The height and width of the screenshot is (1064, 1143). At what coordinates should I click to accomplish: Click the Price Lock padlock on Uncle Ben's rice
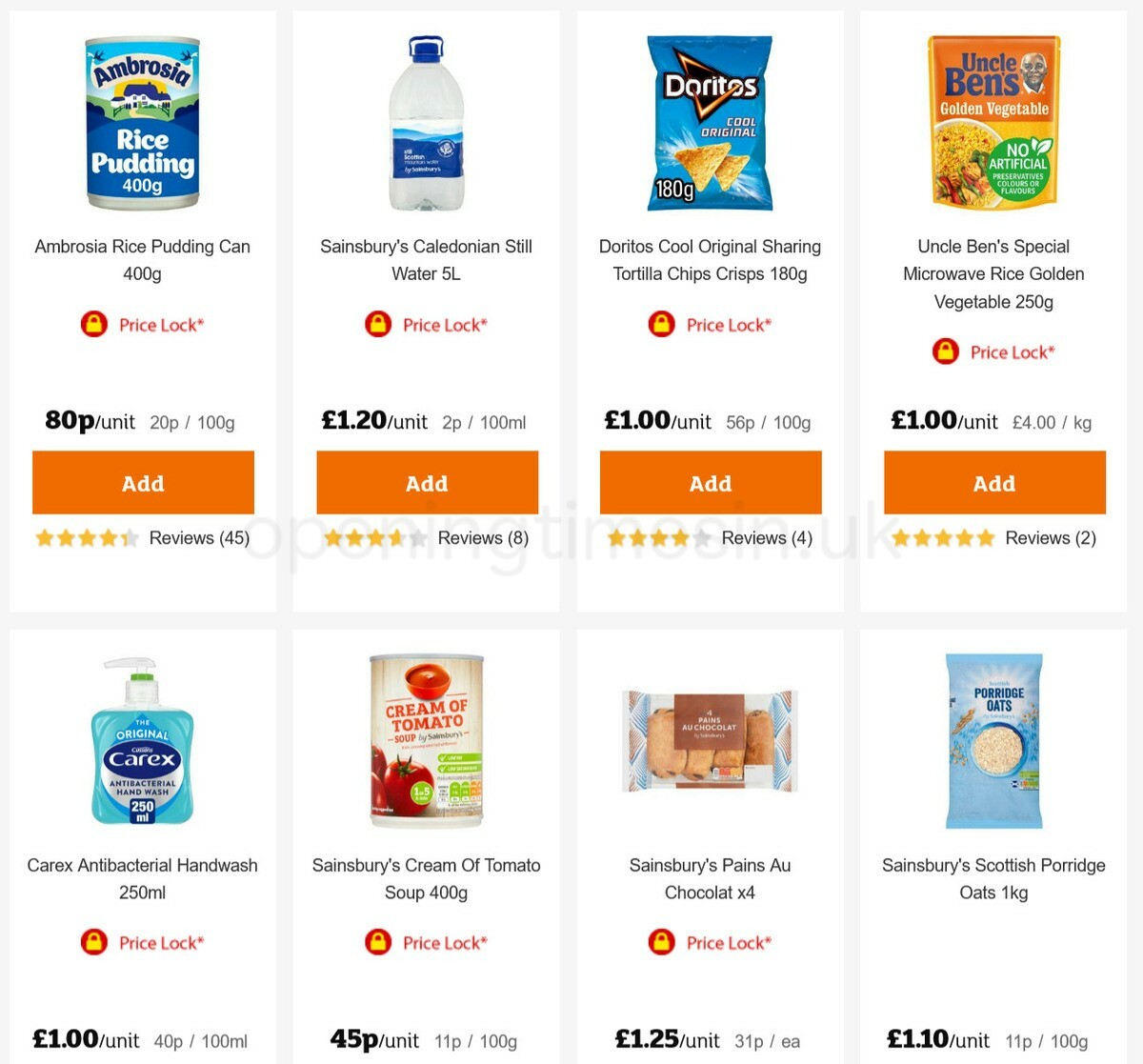pos(944,351)
